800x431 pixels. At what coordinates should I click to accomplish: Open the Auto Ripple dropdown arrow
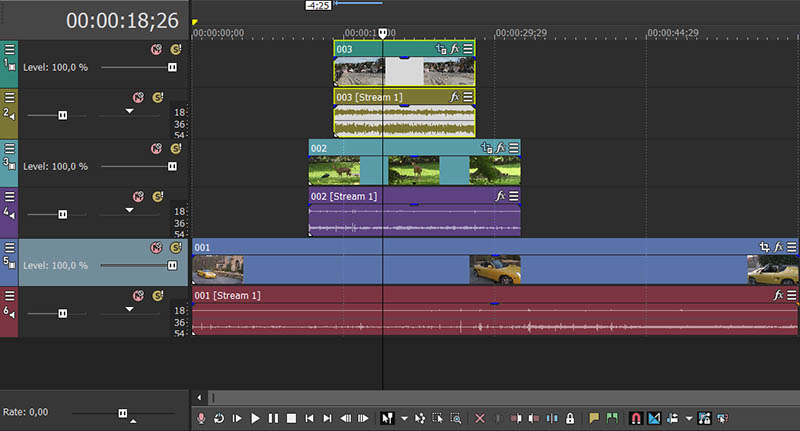tap(689, 419)
